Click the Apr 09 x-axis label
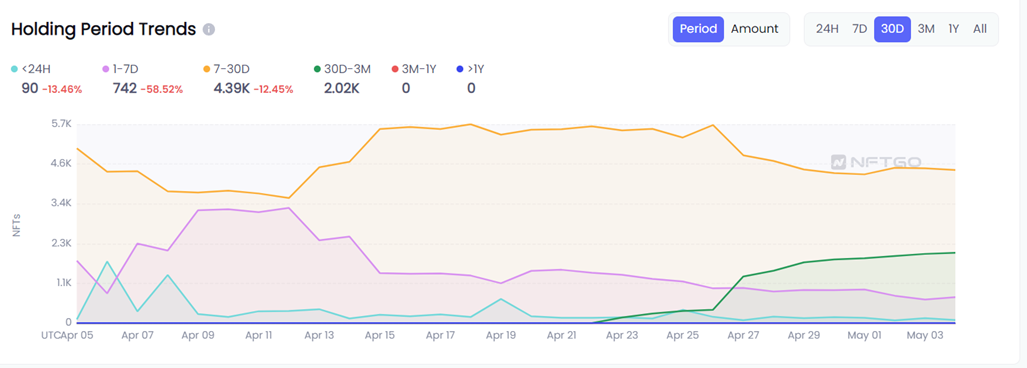Screen dimensions: 1027x368 pyautogui.click(x=198, y=335)
